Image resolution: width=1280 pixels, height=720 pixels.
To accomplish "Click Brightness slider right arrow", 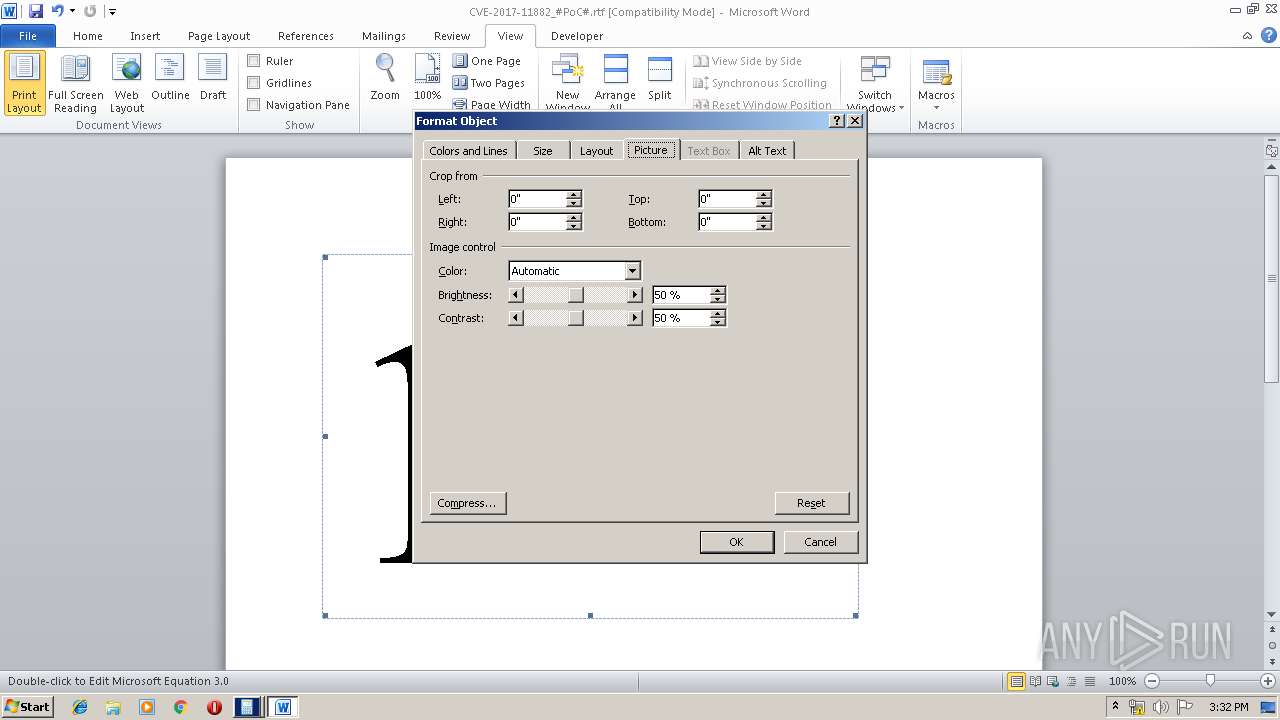I will [x=634, y=295].
